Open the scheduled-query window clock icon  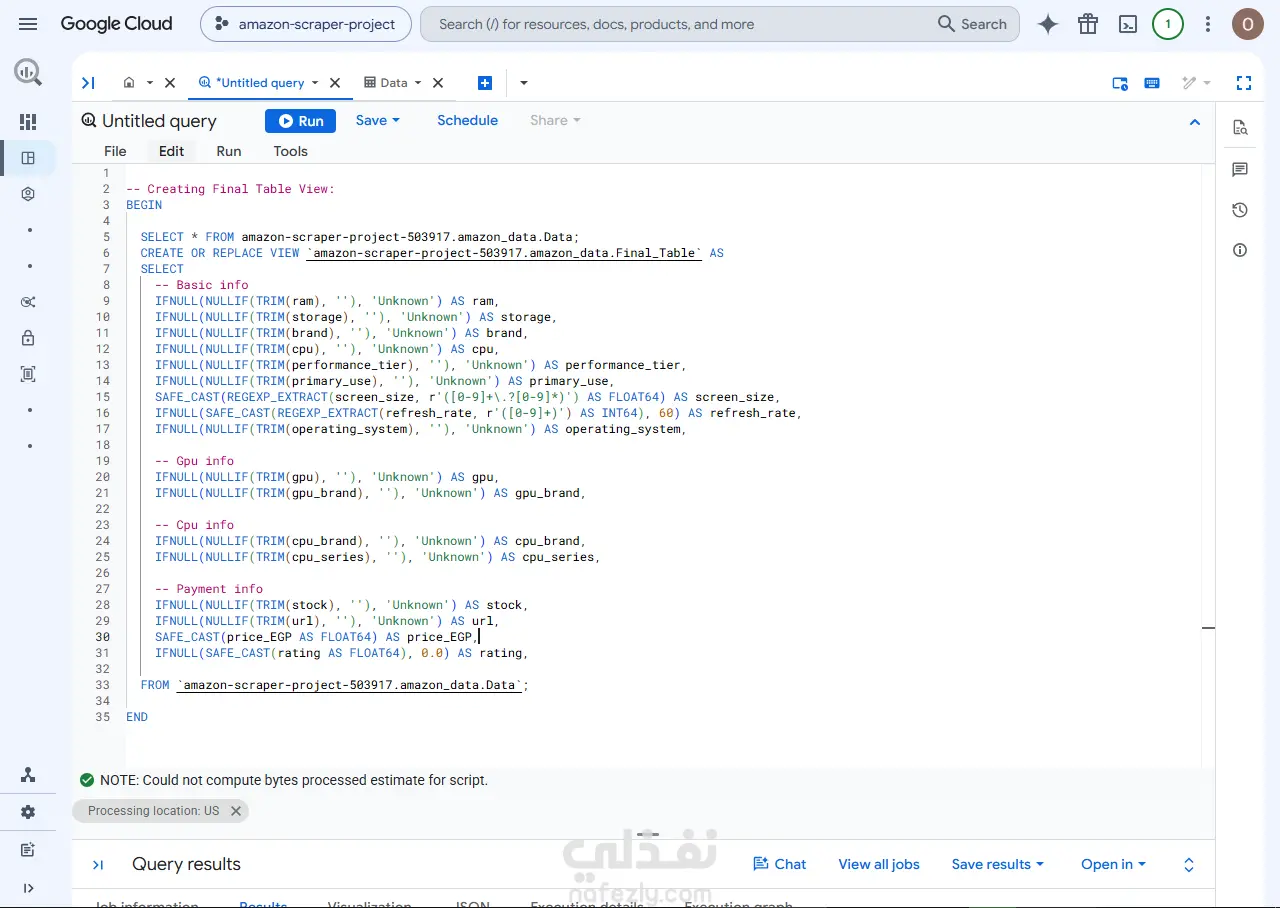tap(1120, 83)
